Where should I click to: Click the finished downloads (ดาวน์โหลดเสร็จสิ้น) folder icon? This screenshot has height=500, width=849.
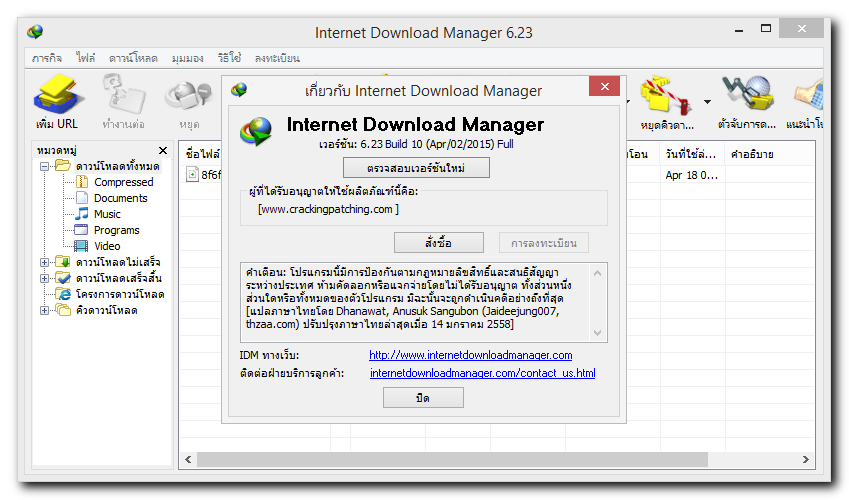63,278
